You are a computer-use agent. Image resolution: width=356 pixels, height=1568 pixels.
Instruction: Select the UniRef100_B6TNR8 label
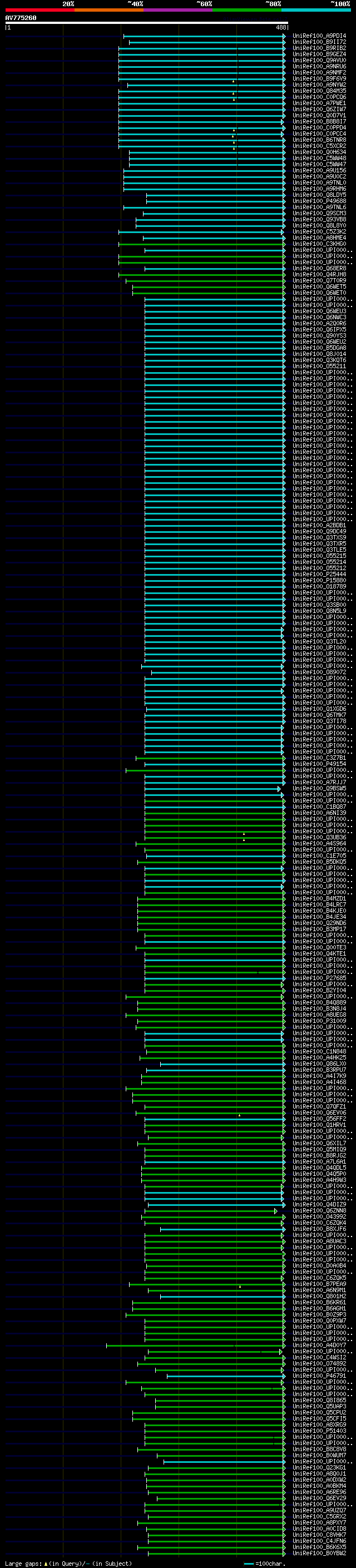coord(319,140)
